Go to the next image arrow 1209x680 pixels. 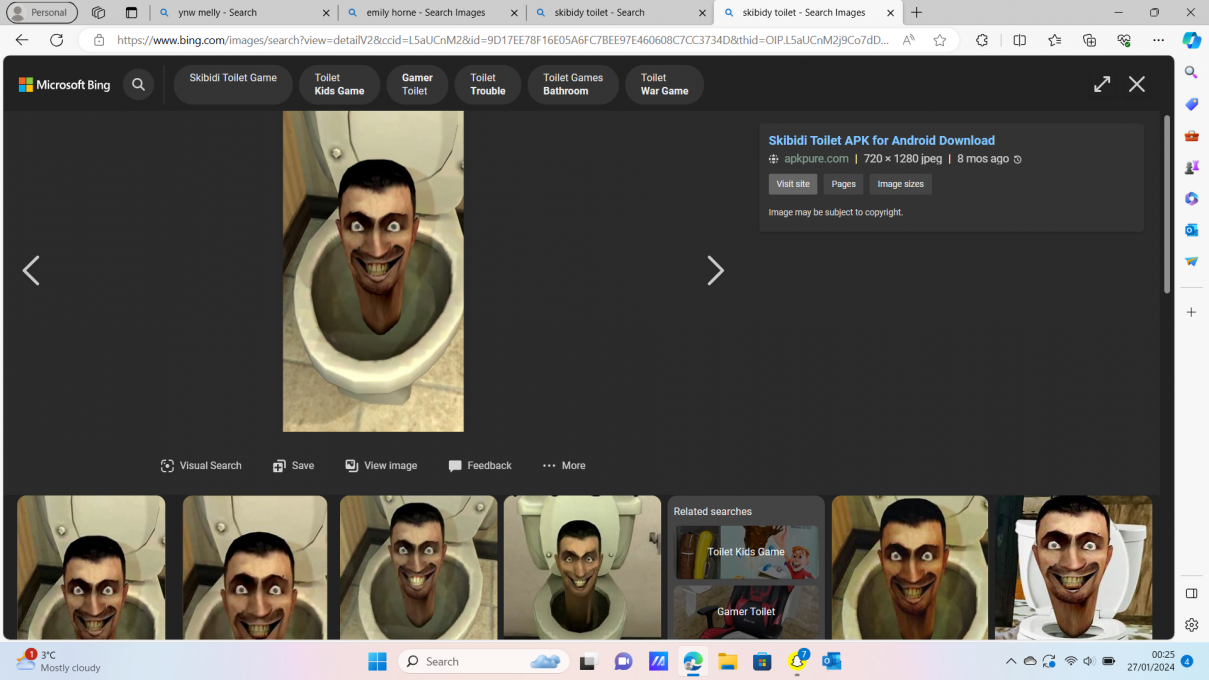coord(715,271)
